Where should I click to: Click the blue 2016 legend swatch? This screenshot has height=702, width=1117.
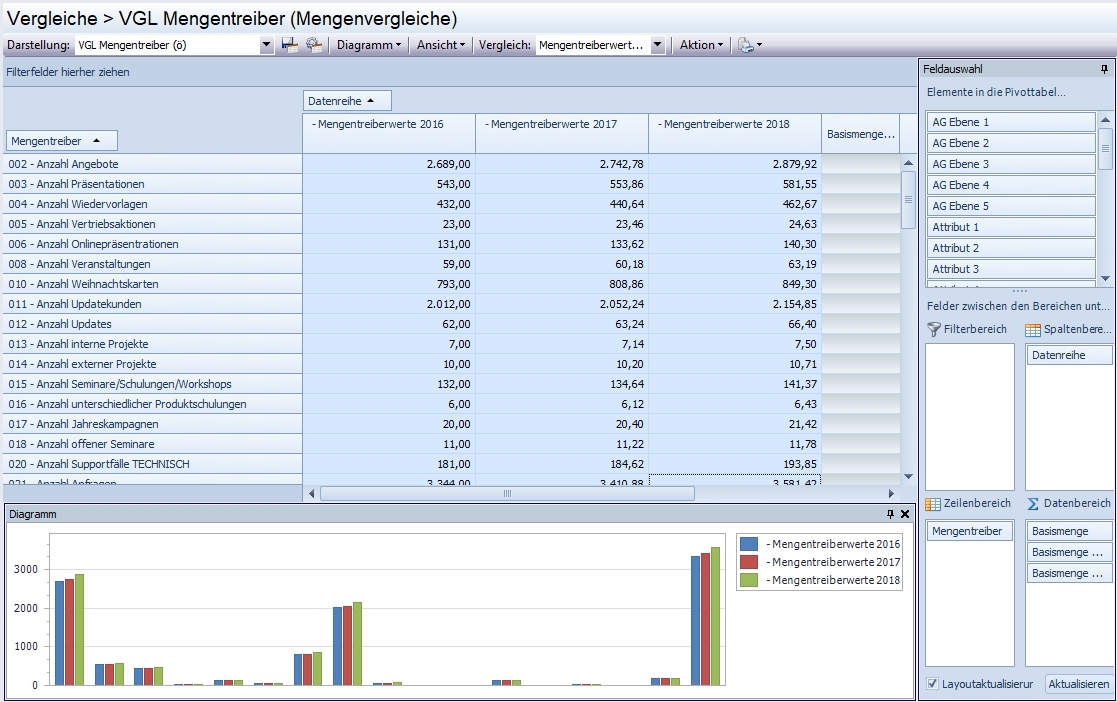[751, 543]
